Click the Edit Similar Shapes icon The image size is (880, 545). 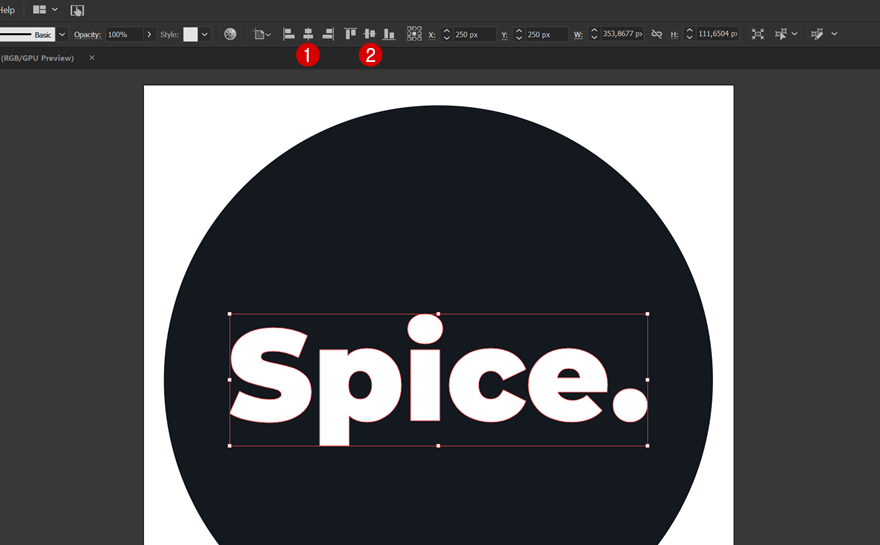tap(817, 34)
